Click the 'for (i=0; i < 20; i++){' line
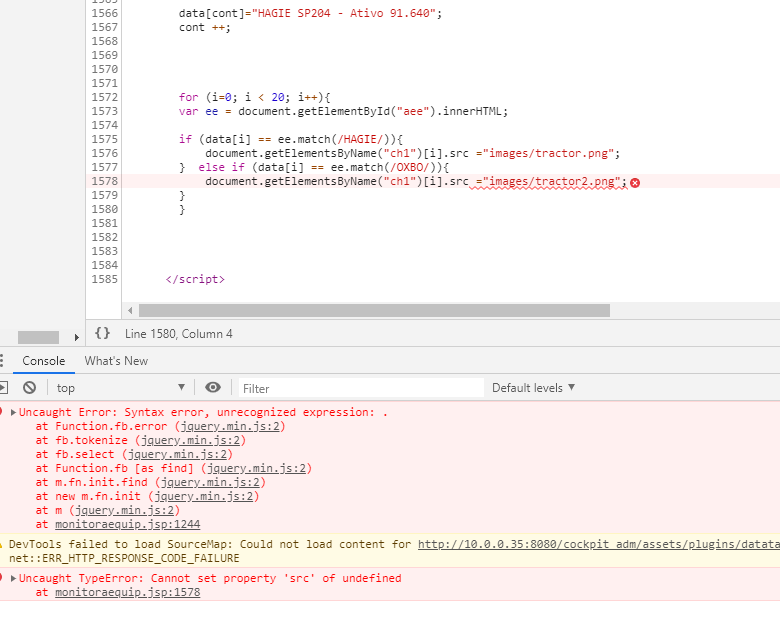The width and height of the screenshot is (780, 629). click(x=254, y=97)
